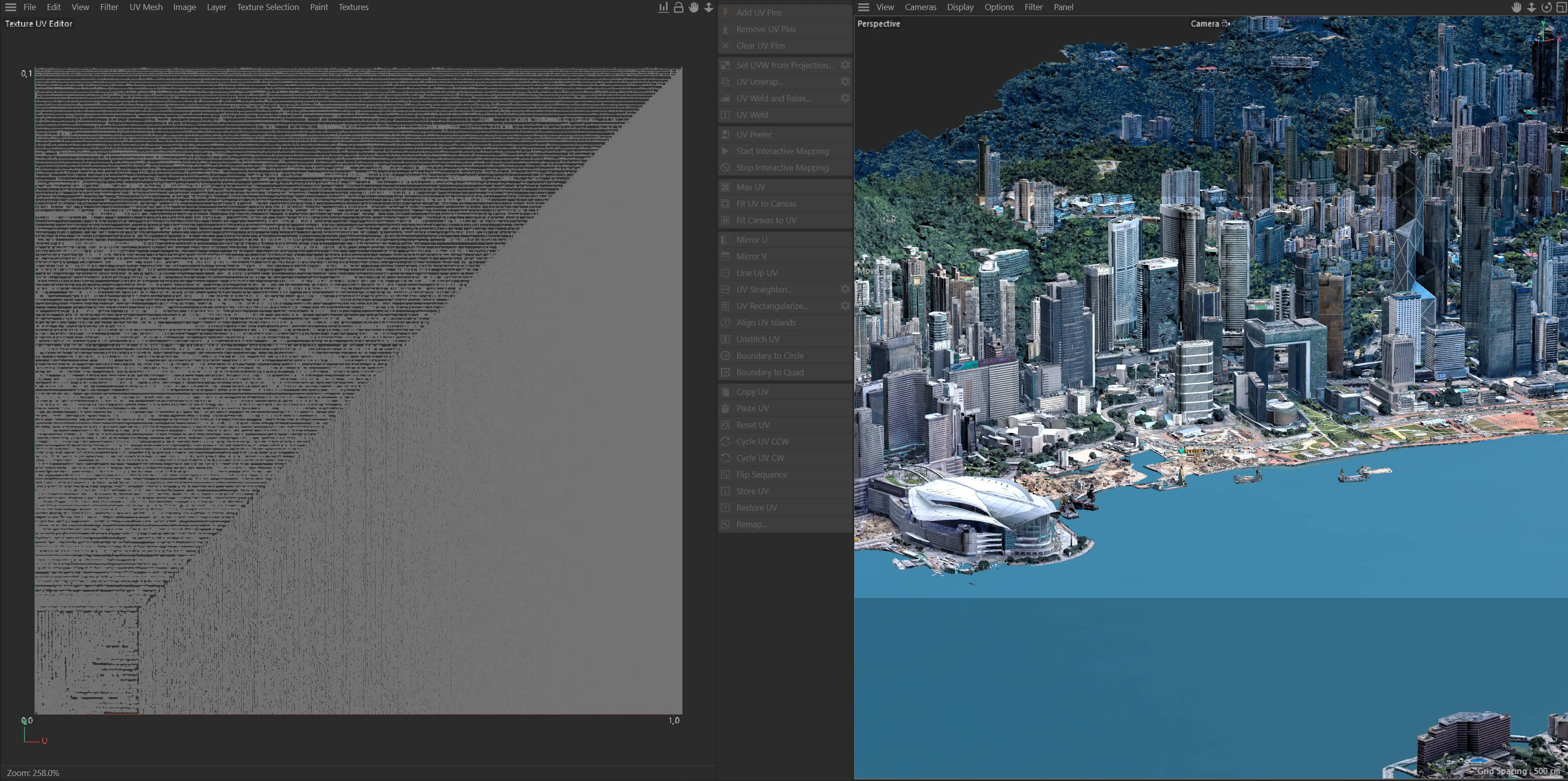Toggle the viewport maximize panel icon
Screen dimensions: 1568x781
1561,8
